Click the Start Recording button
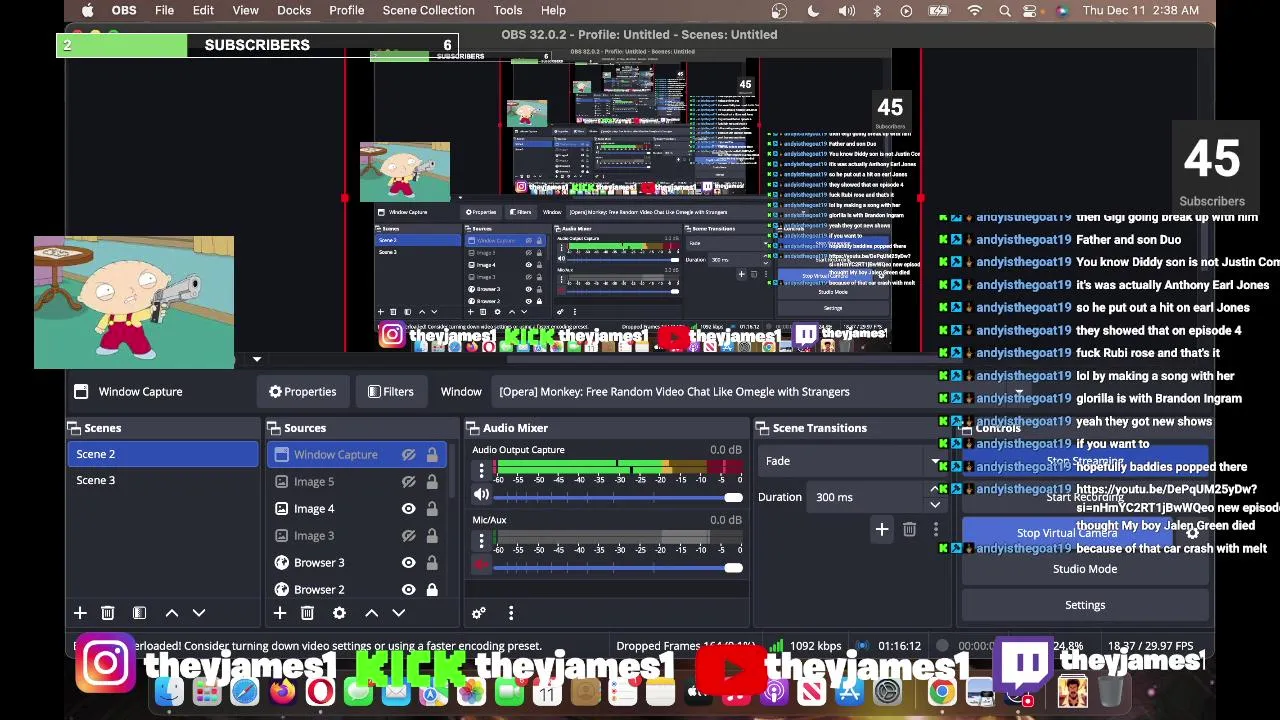Image resolution: width=1280 pixels, height=720 pixels. pos(1085,497)
